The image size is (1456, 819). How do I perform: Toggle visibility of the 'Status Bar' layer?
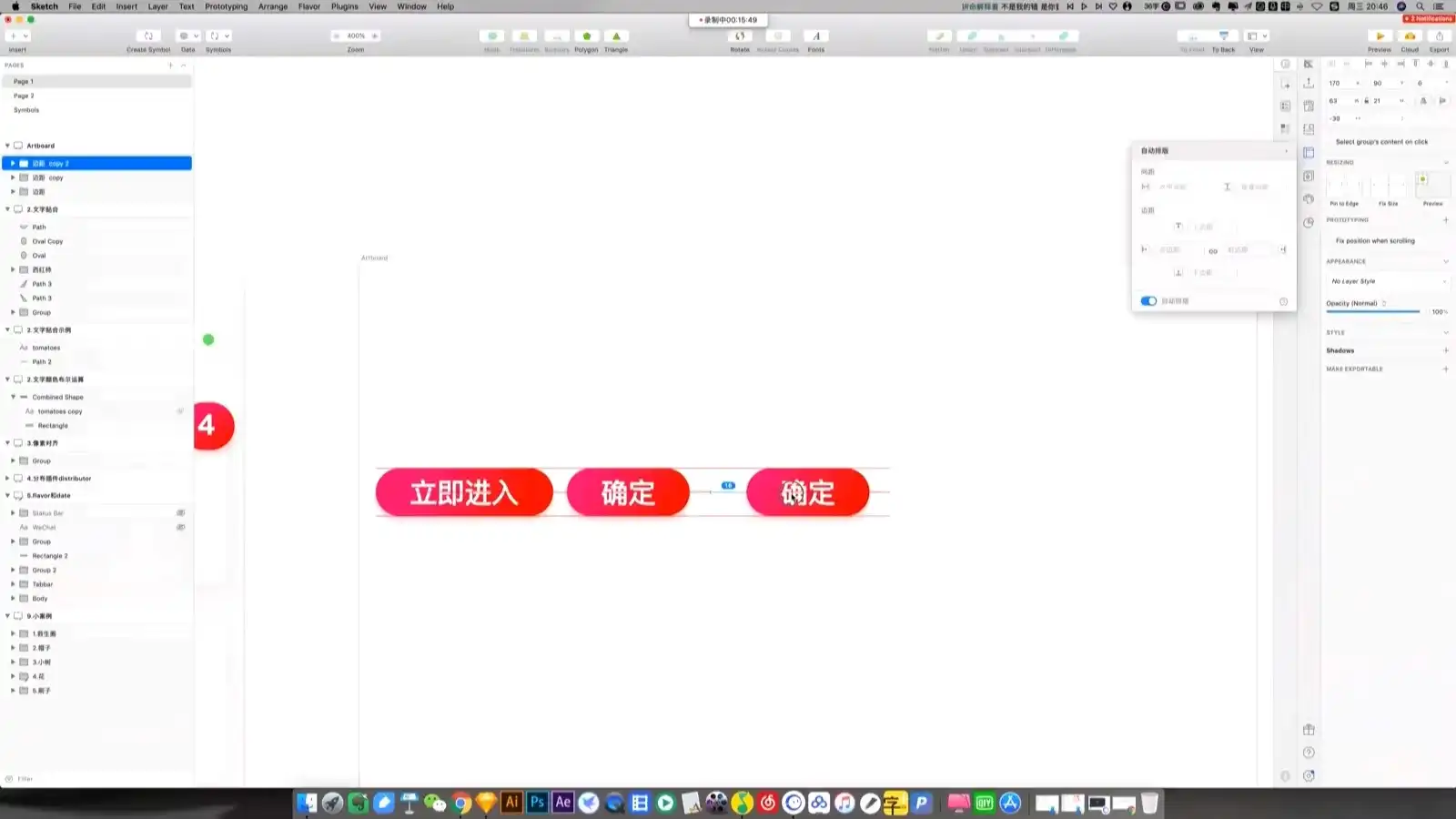180,512
